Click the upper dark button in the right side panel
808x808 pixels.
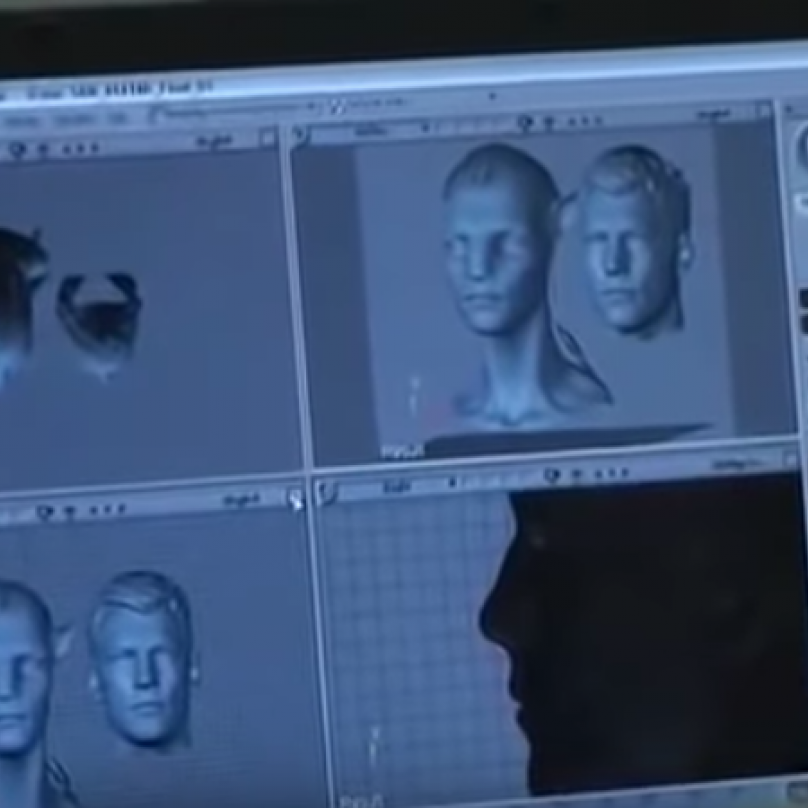point(803,299)
